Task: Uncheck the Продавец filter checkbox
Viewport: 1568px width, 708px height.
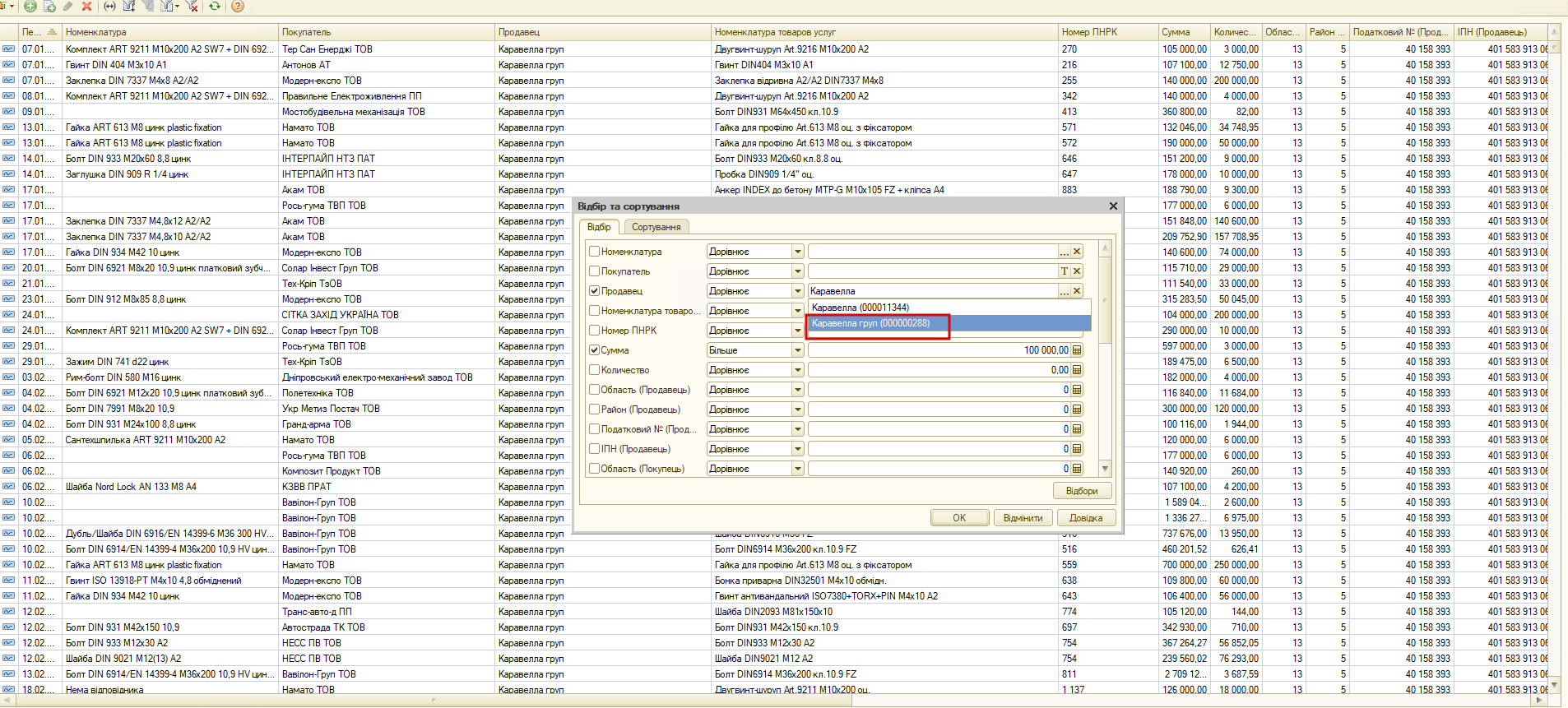Action: click(x=594, y=291)
